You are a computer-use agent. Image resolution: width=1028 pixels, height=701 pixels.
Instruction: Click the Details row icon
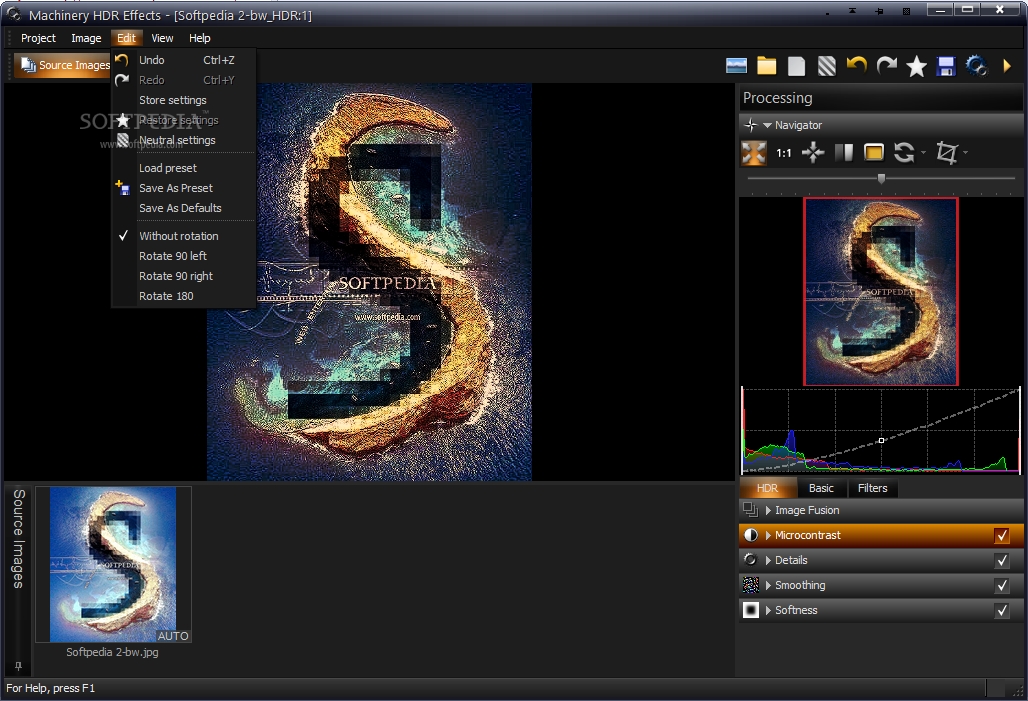point(750,559)
